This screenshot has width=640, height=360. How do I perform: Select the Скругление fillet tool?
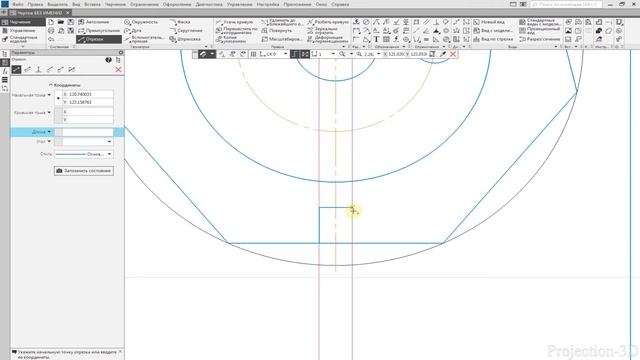186,31
